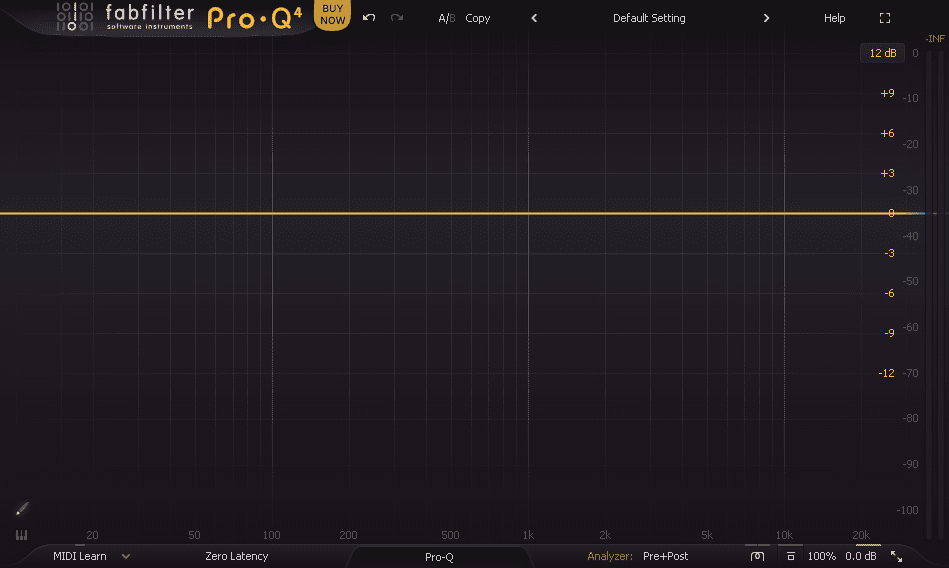Click the 100% gain scale value
949x568 pixels.
click(x=821, y=556)
